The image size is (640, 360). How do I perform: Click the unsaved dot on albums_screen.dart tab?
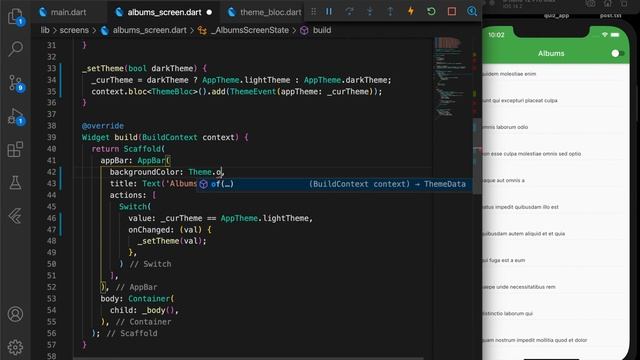click(x=209, y=12)
